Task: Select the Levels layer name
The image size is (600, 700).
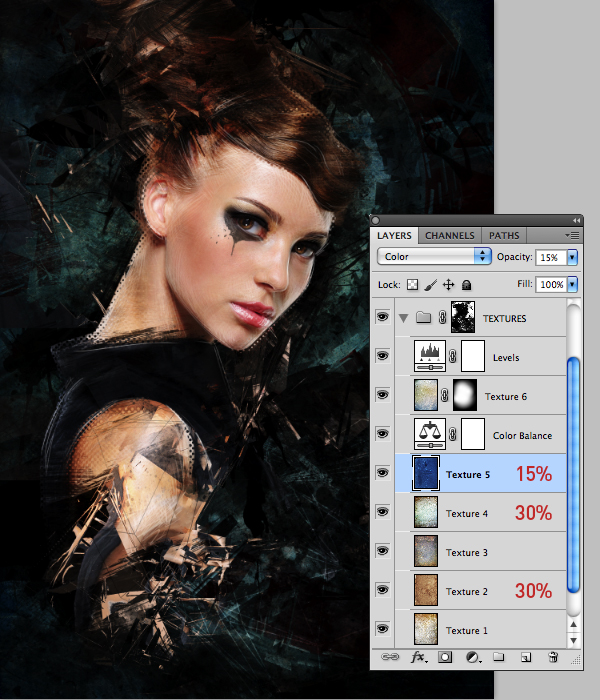Action: pyautogui.click(x=506, y=358)
